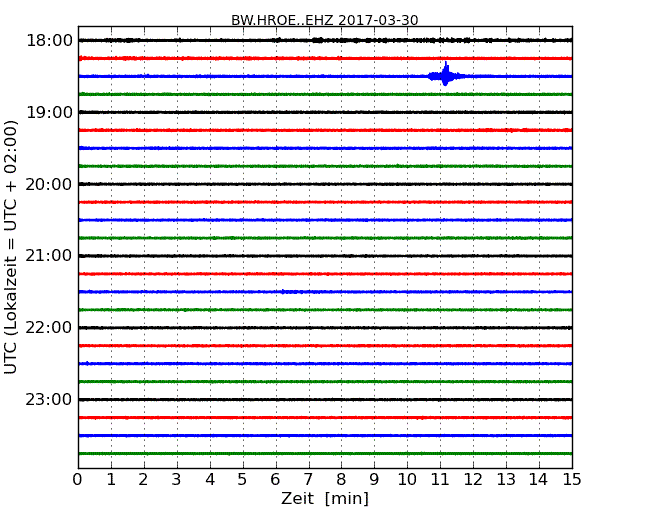
Task: Click the x-axis tick label 0
Action: click(x=78, y=480)
